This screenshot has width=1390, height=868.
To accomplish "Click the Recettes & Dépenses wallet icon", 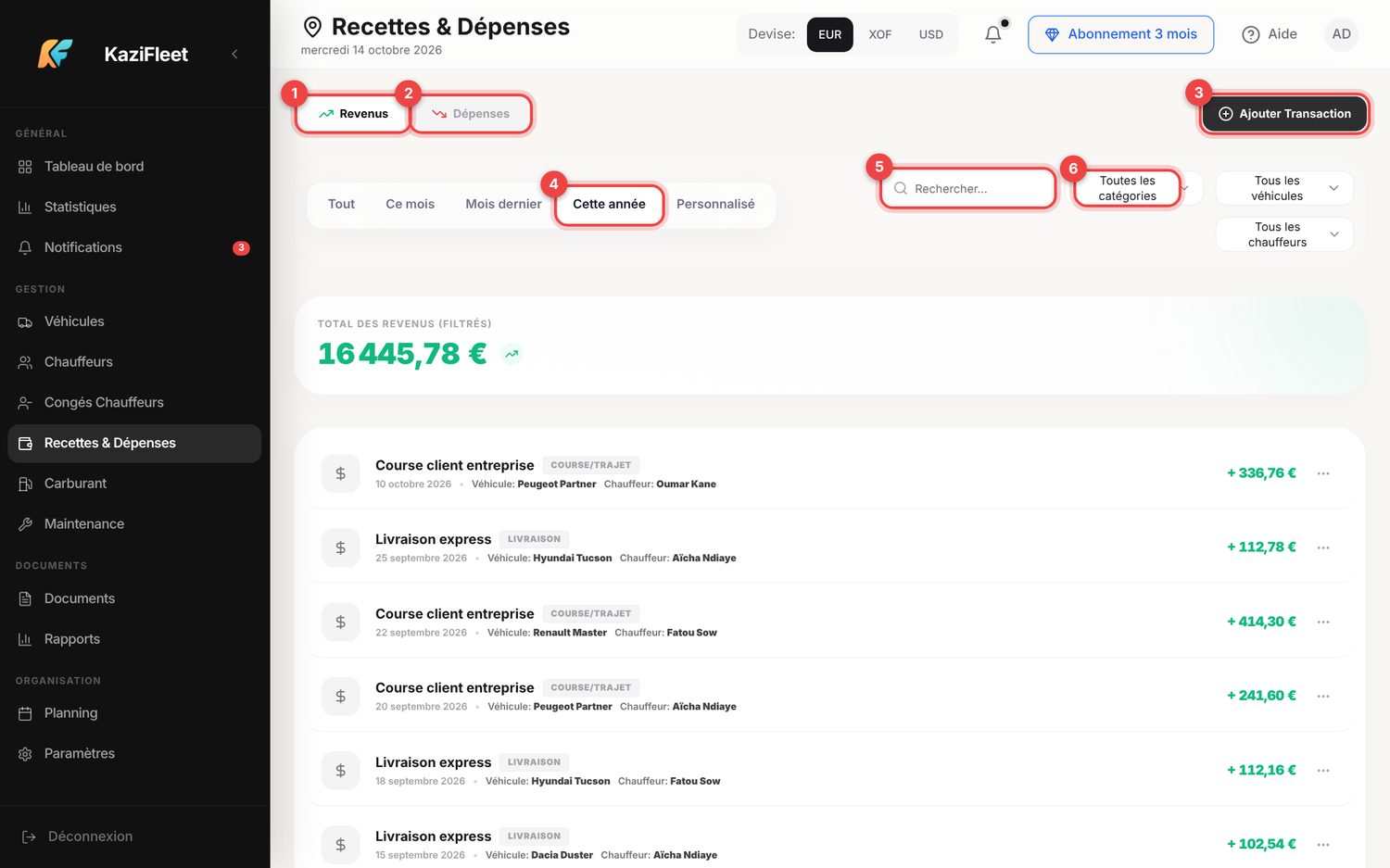I will [x=25, y=443].
